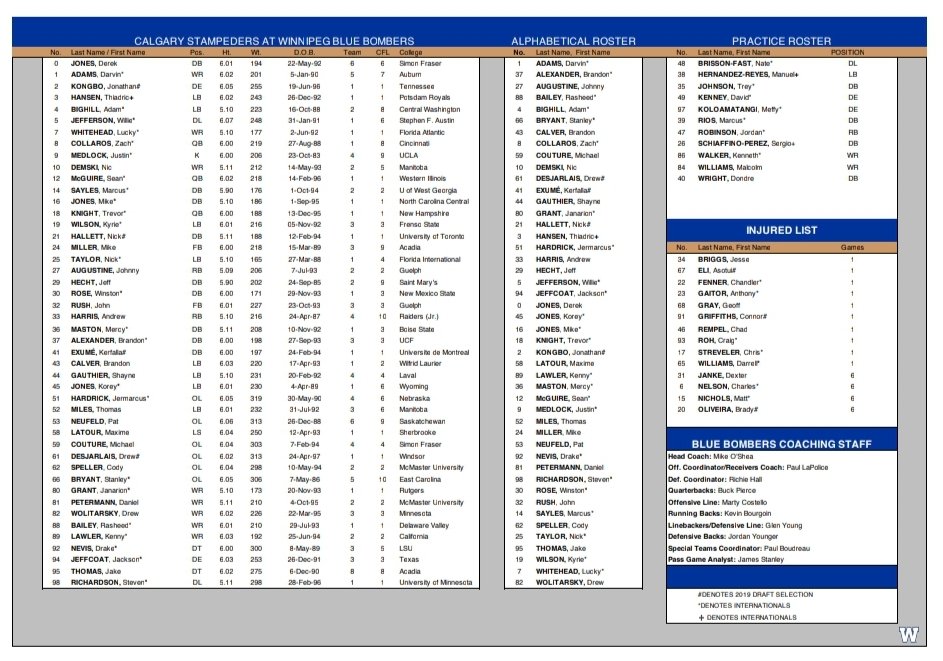Select 'HERNANDEZ-REYES, Manuel+' in the practice roster
Viewport: 943px width, 661px height.
748,75
